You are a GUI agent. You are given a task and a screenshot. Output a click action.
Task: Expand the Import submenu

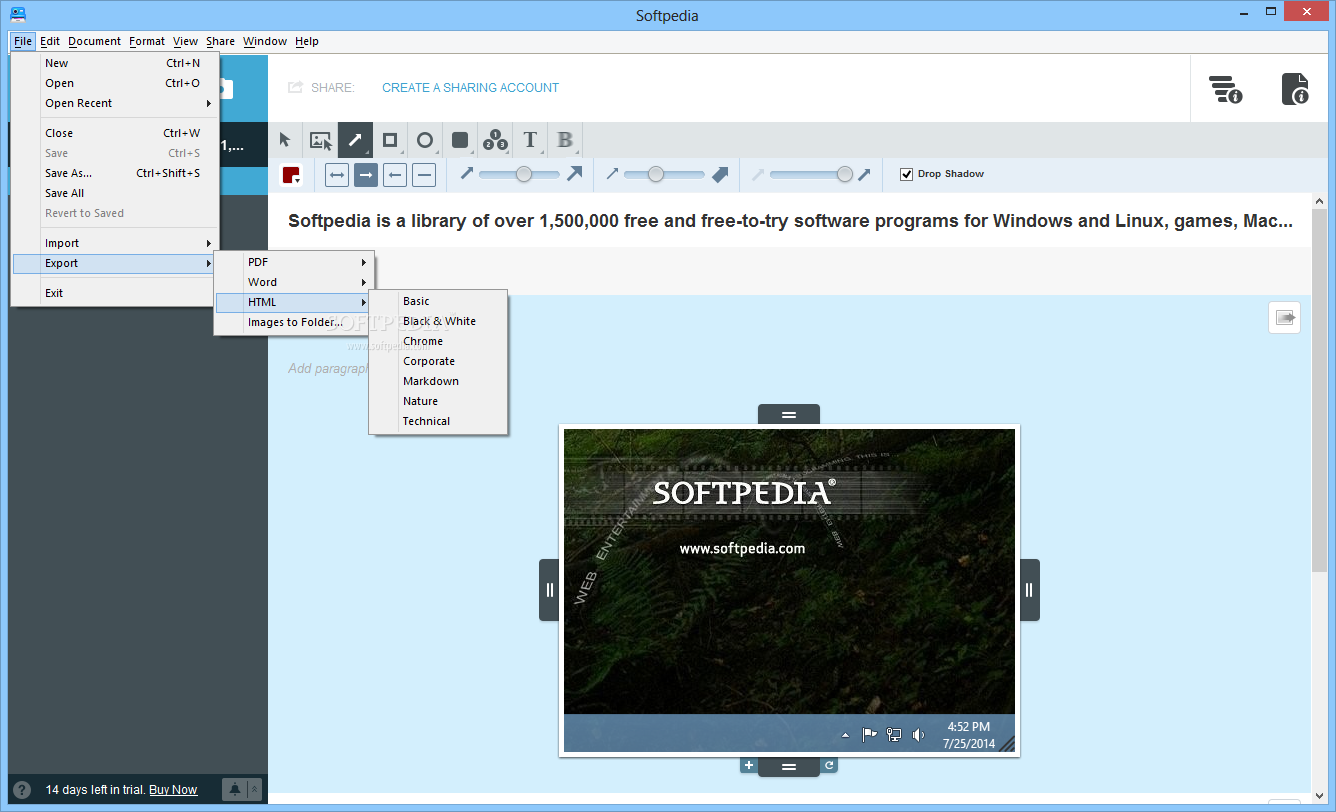click(x=115, y=243)
